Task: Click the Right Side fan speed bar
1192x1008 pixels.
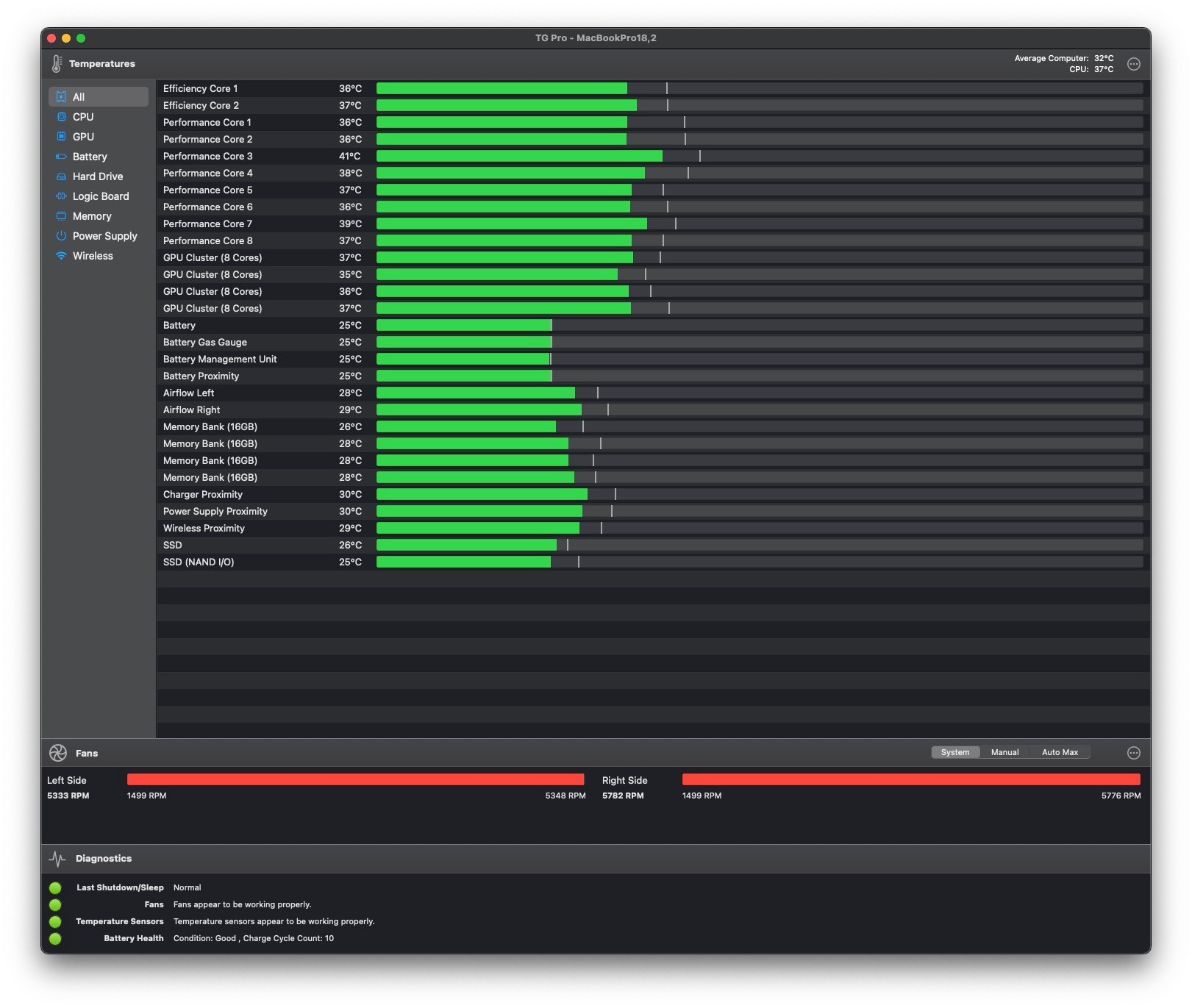Action: coord(911,779)
